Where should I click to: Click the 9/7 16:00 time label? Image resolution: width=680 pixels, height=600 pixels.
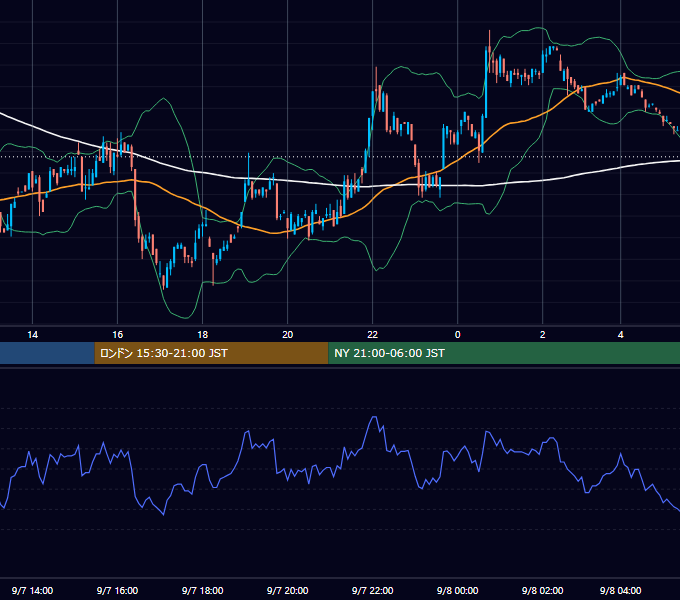118,590
